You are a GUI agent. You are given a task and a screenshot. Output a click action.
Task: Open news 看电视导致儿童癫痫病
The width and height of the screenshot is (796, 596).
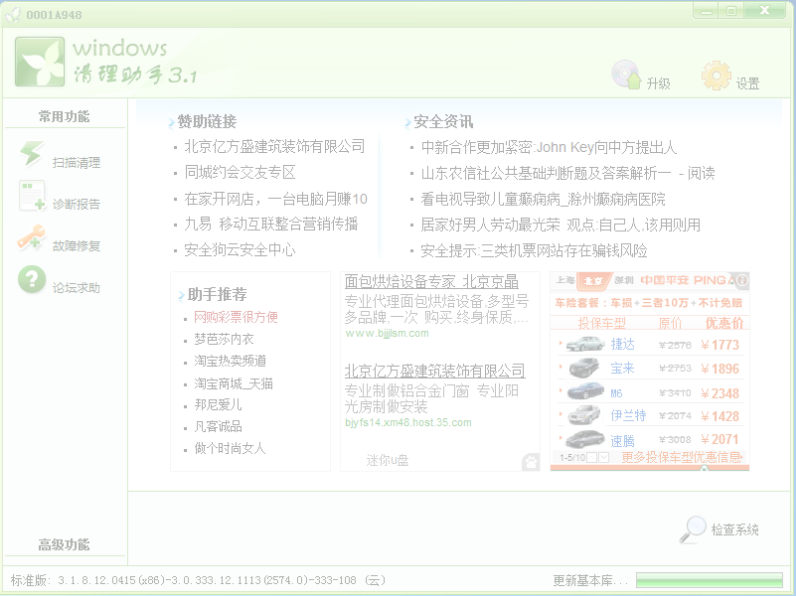tap(543, 199)
